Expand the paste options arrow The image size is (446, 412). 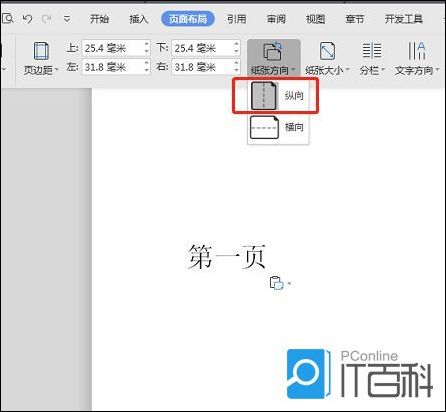289,284
